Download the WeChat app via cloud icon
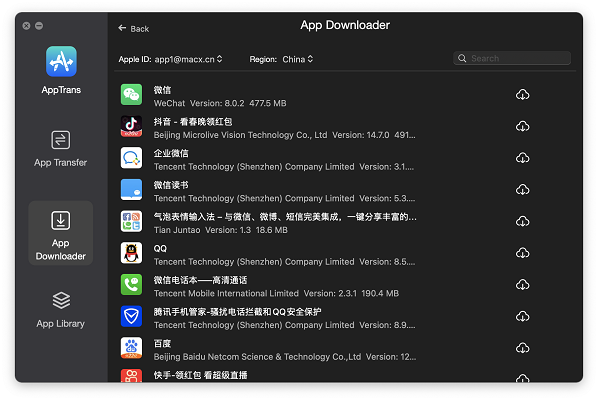Viewport: 598px width, 400px height. pos(522,95)
